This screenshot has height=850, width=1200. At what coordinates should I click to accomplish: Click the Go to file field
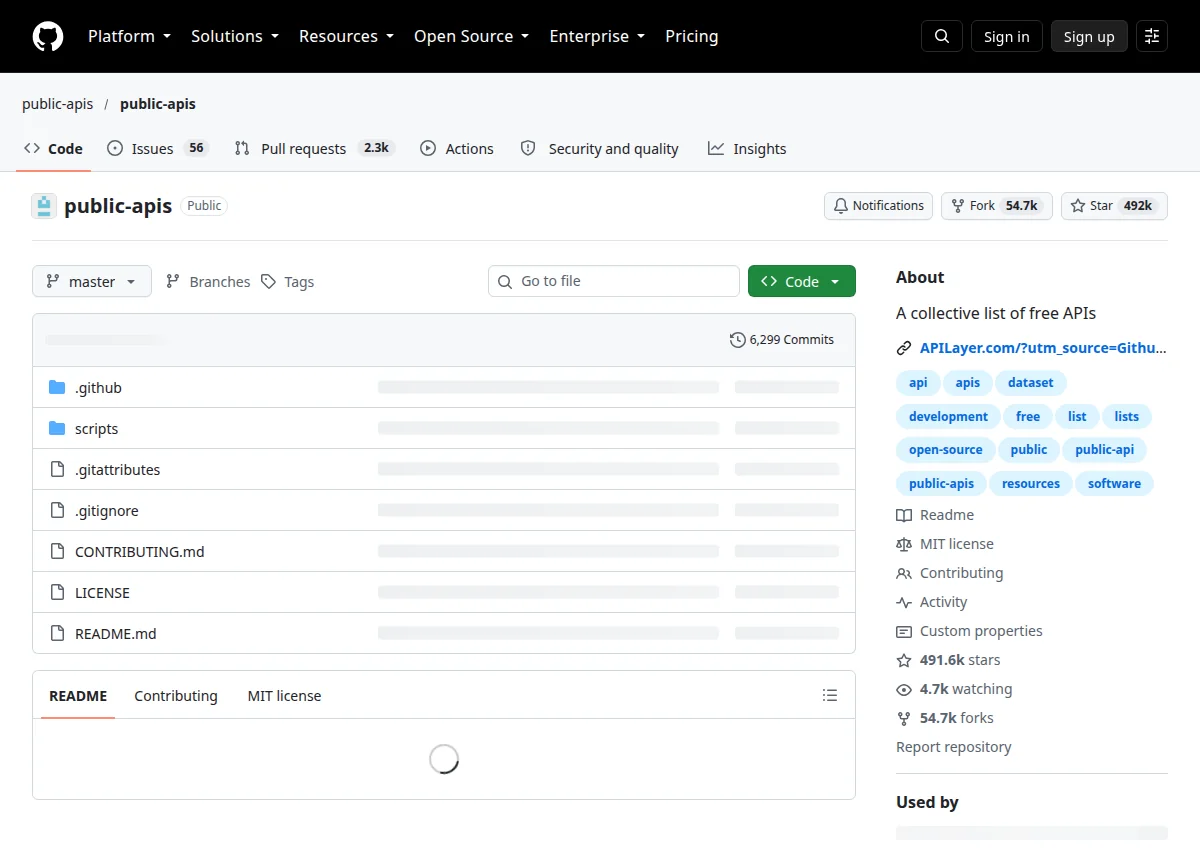pos(614,281)
